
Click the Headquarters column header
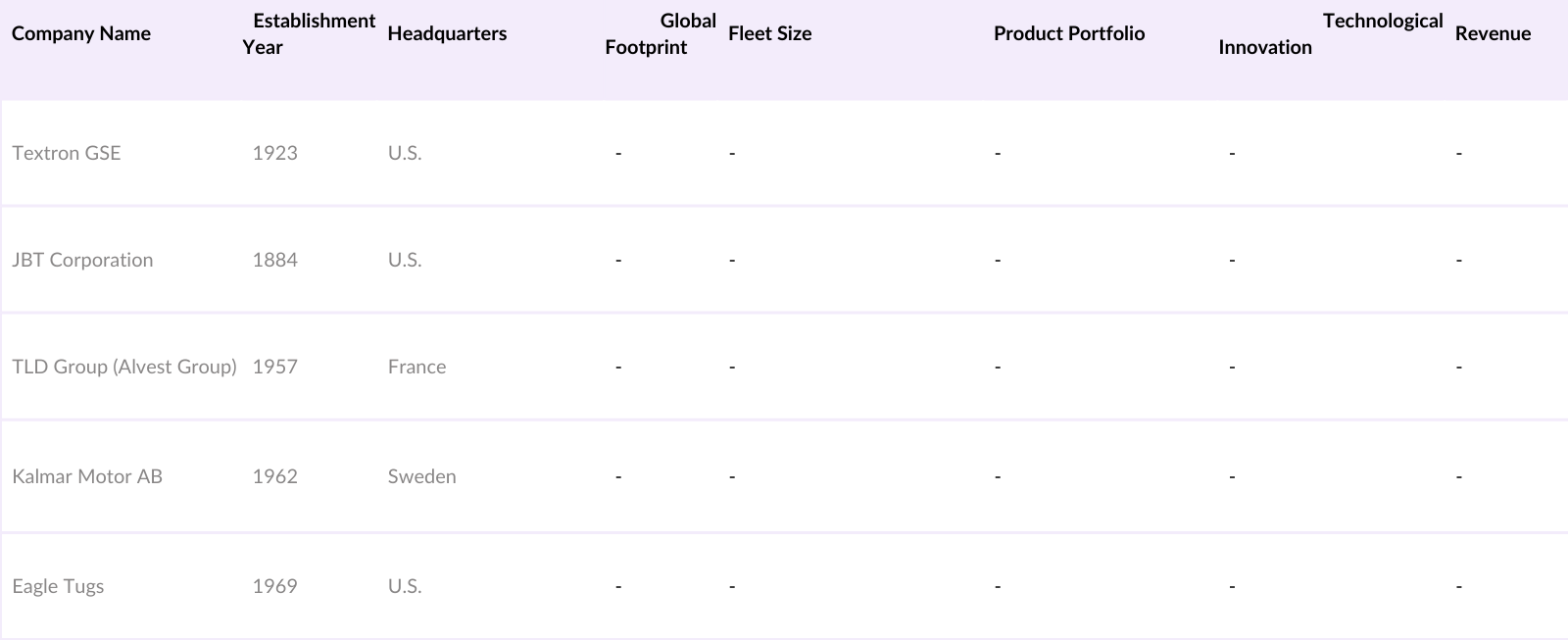[447, 33]
